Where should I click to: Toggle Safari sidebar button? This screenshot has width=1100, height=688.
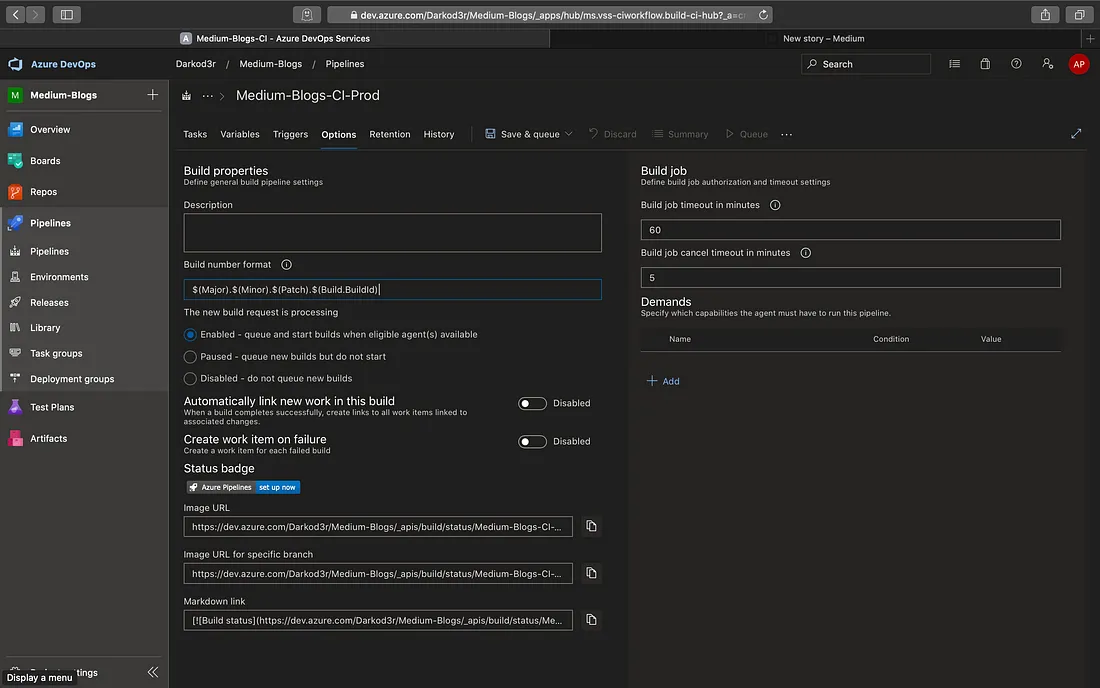pos(67,15)
